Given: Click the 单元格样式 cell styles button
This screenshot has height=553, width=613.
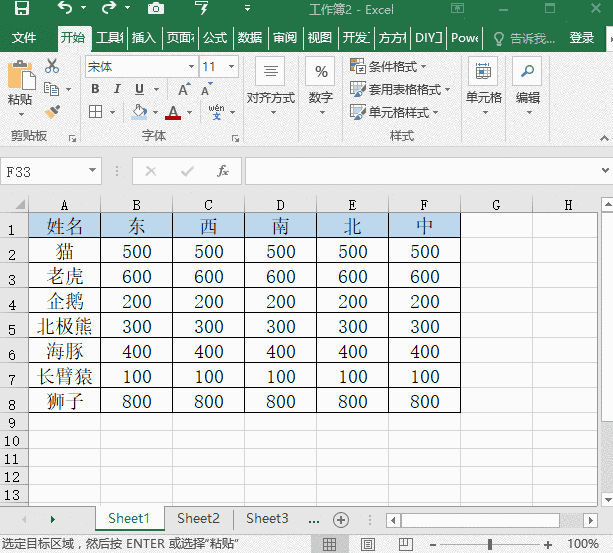Looking at the screenshot, I should (397, 112).
